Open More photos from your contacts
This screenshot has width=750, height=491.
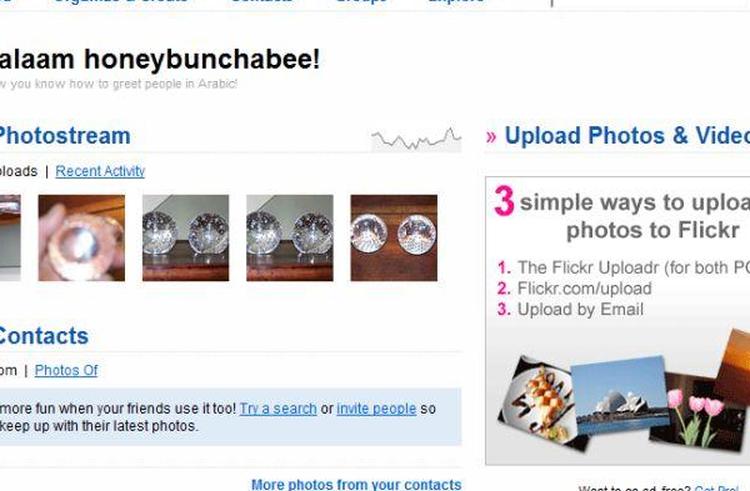pos(356,484)
